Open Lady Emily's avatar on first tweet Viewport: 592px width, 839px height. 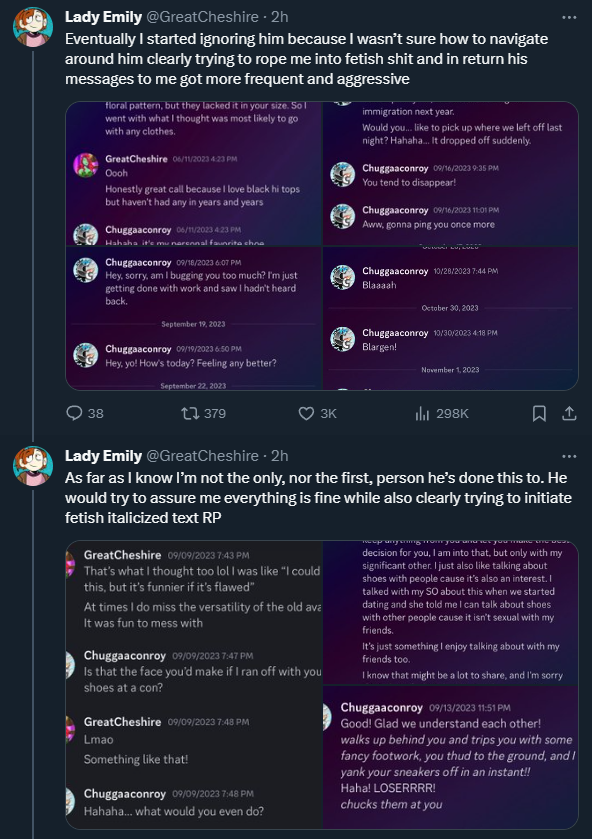click(x=33, y=27)
